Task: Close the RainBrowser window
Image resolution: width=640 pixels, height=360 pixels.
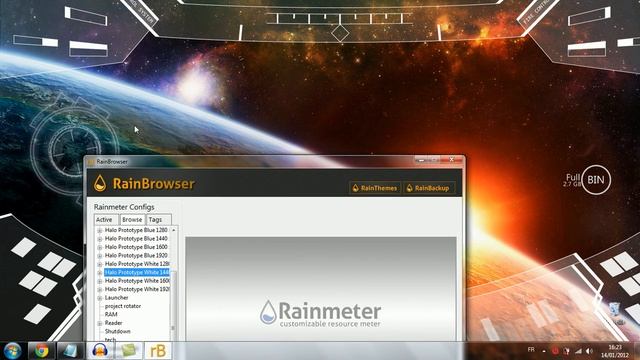Action: (451, 160)
